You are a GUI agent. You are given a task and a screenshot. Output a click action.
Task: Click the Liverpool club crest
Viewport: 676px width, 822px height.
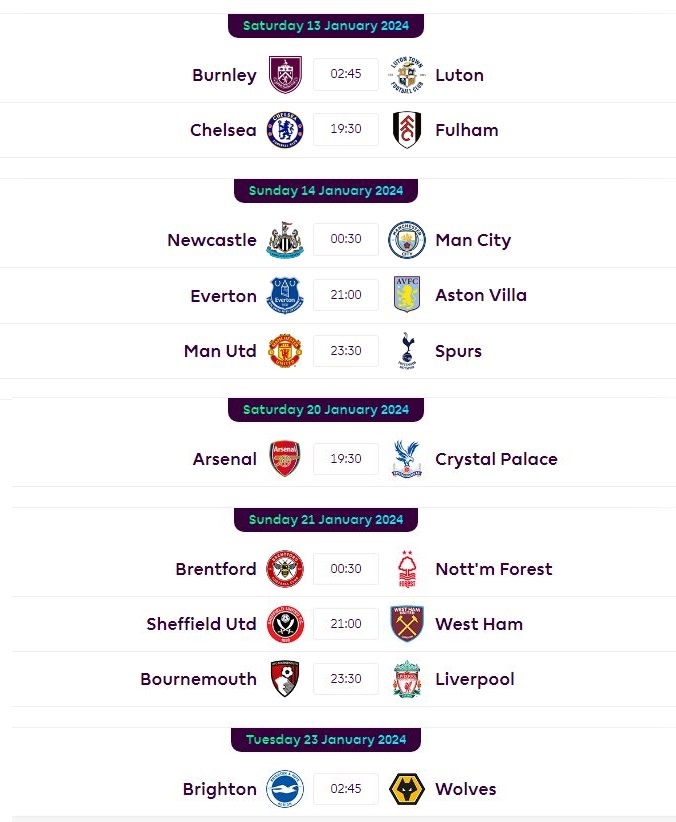click(x=407, y=679)
